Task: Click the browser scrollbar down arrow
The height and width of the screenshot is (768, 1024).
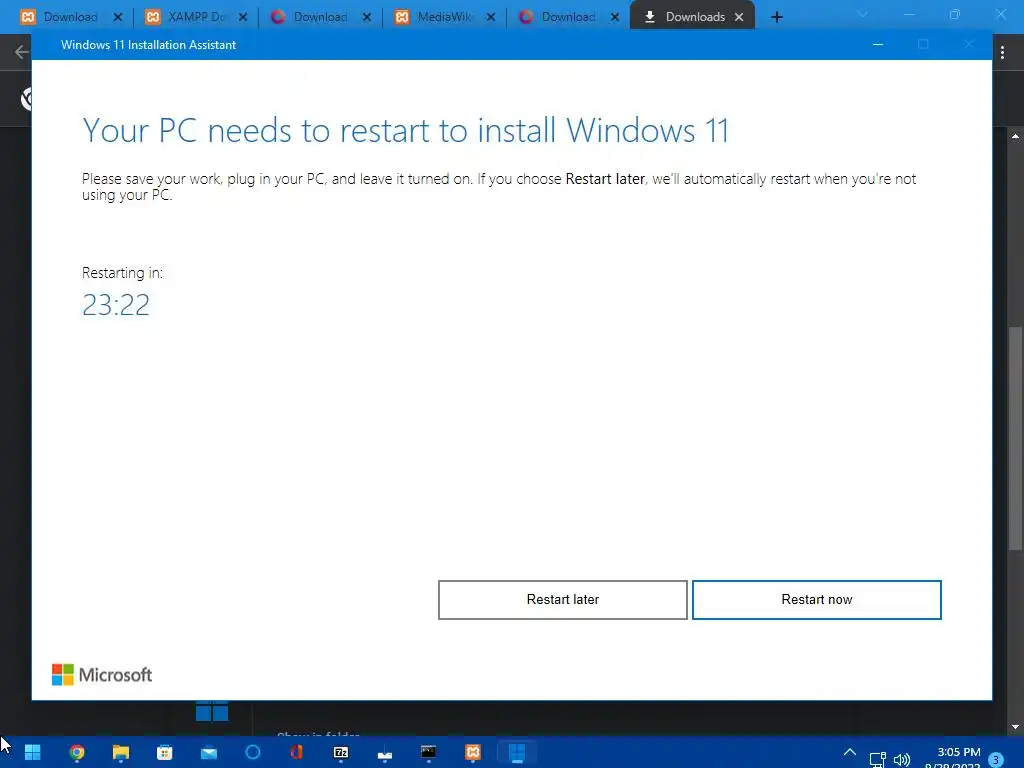Action: pos(1015,727)
